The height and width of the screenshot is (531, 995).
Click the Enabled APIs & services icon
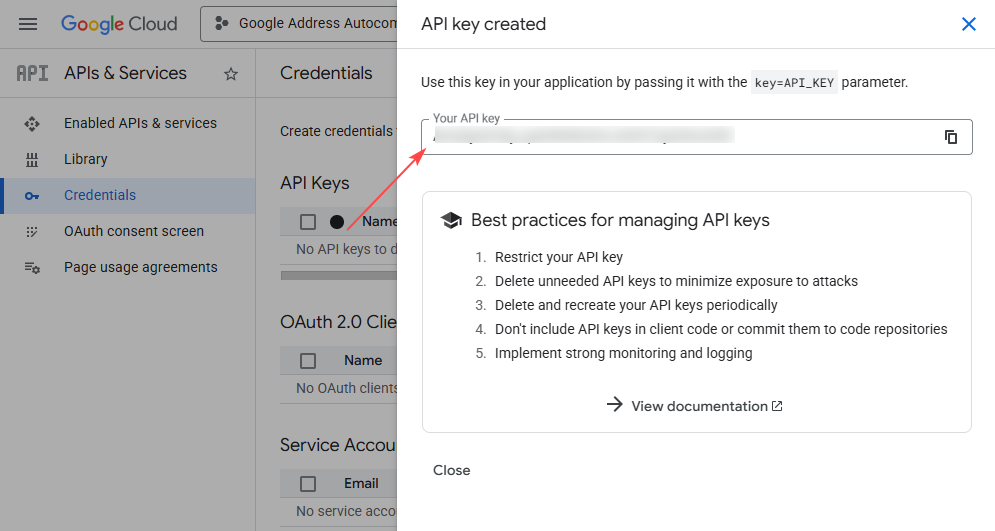[x=32, y=123]
